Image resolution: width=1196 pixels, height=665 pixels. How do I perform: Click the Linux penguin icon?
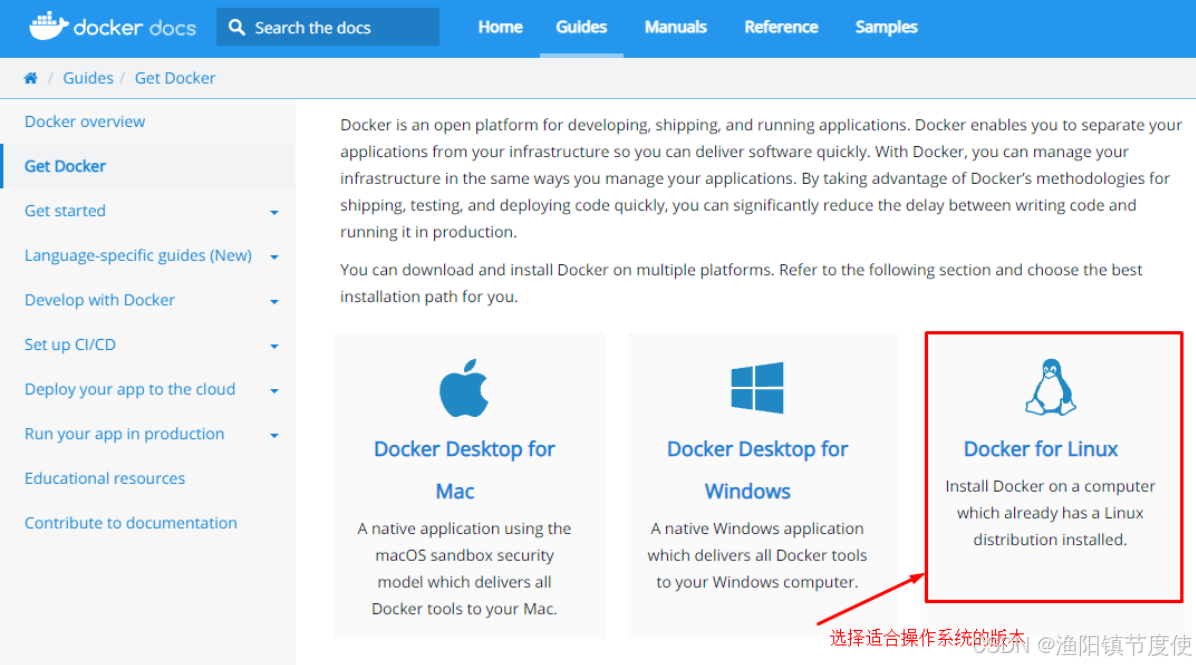(x=1050, y=387)
